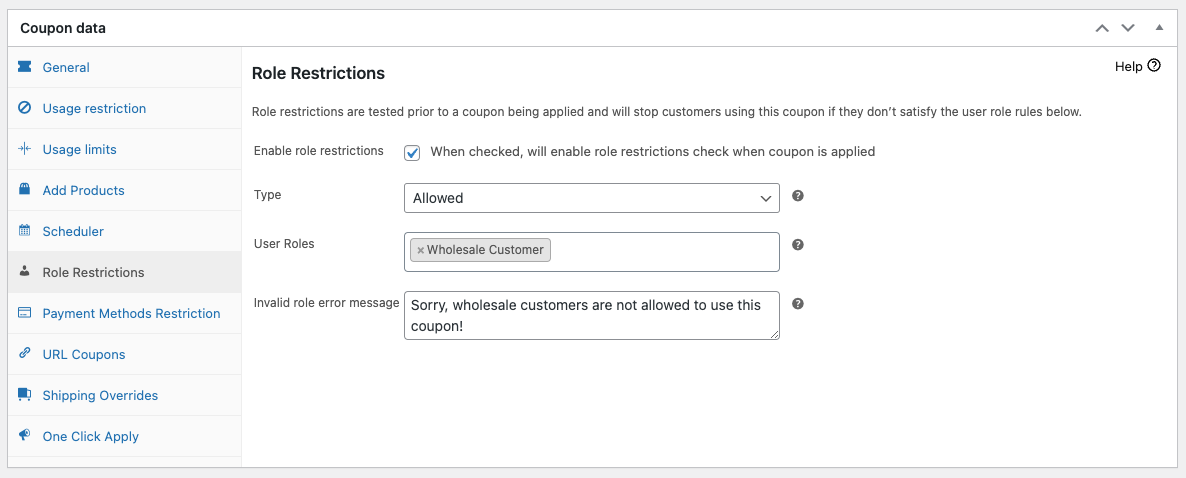This screenshot has height=478, width=1186.
Task: Click the Role Restrictions person icon
Action: coord(24,272)
